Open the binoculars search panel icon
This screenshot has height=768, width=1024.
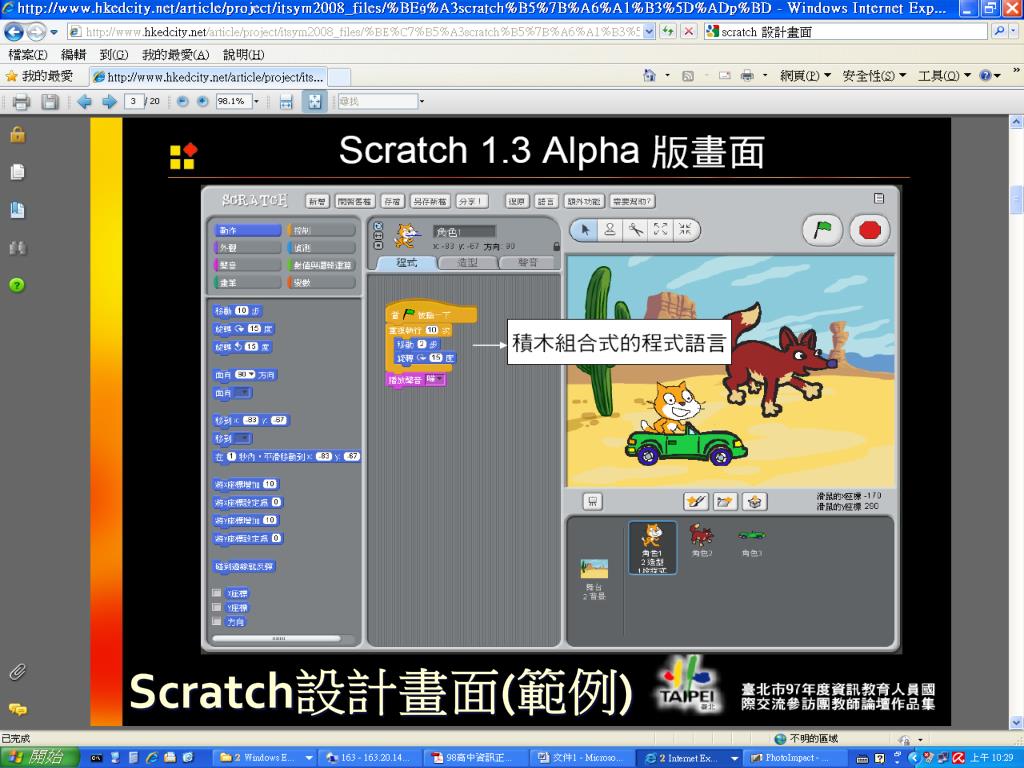[x=18, y=248]
